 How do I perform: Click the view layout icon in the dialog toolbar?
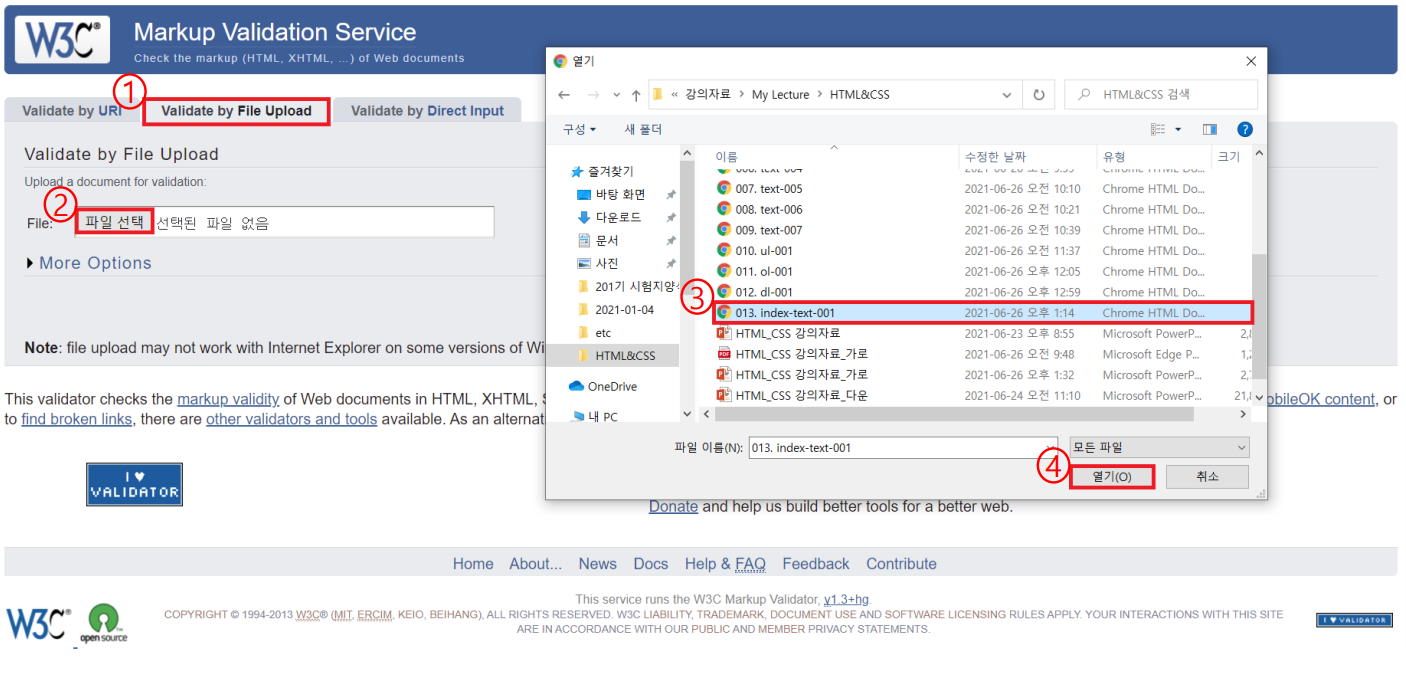[1158, 129]
